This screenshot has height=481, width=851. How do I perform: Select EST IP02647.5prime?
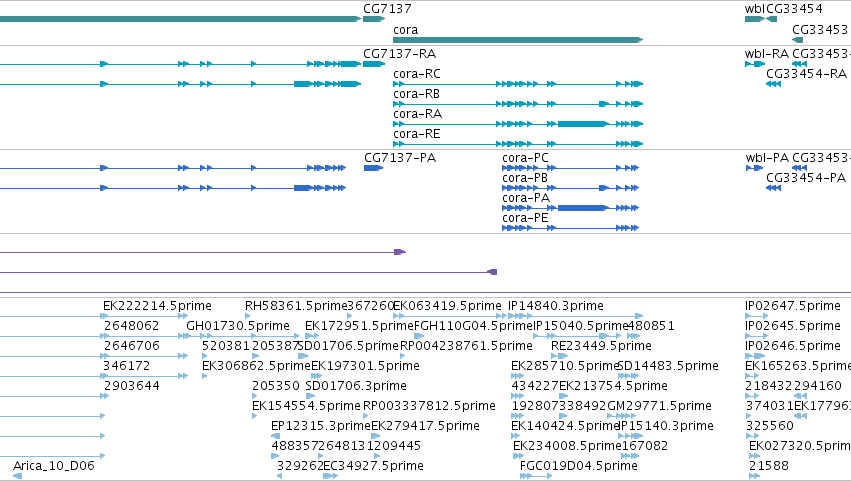(793, 306)
